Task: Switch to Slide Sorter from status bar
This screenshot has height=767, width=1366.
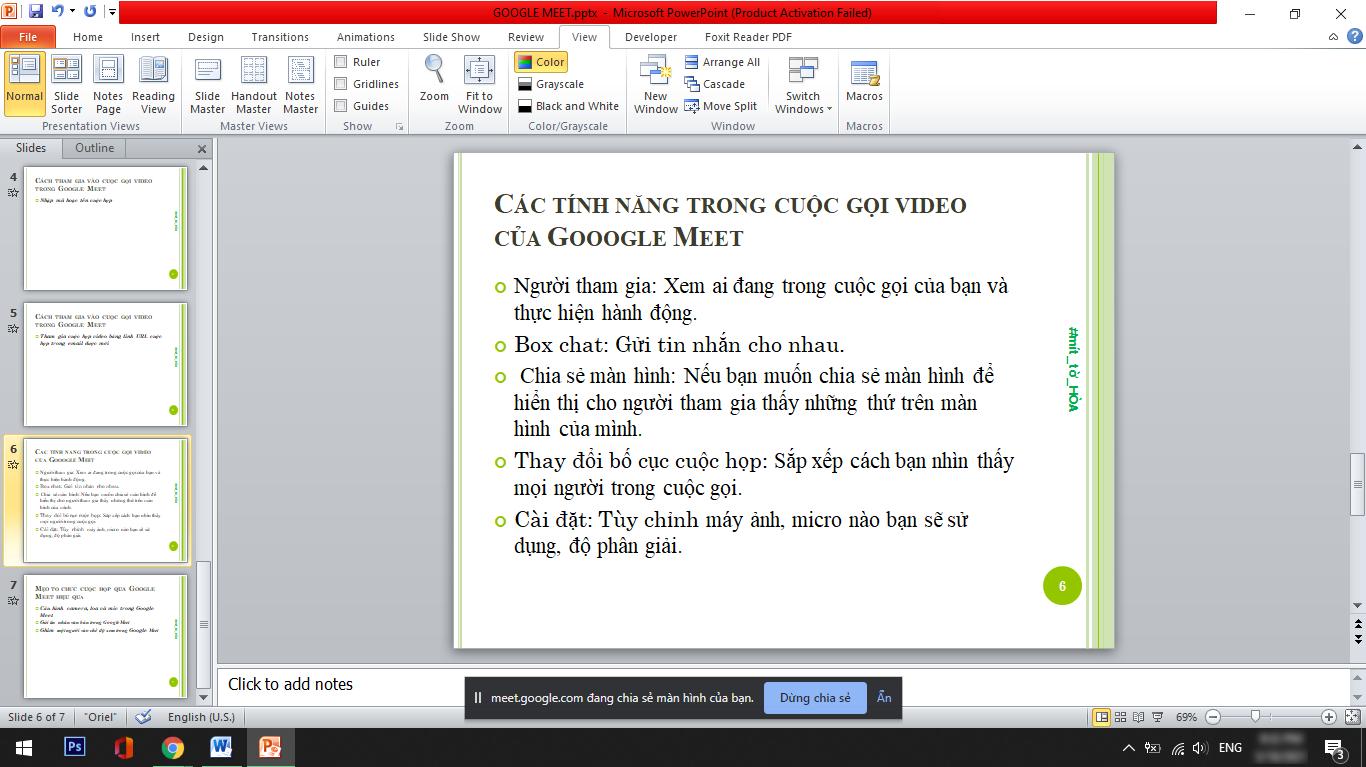Action: click(1120, 717)
